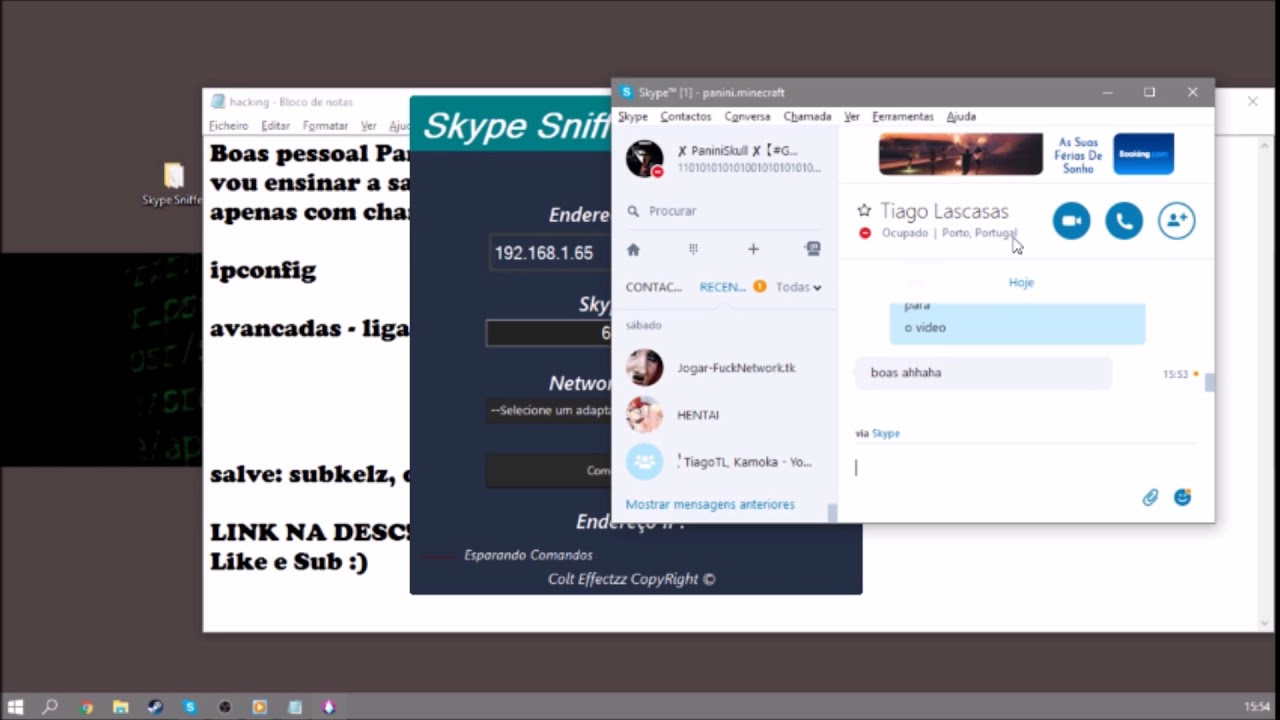Viewport: 1280px width, 720px height.
Task: Open Ver menu in Bloco de notas
Action: pyautogui.click(x=368, y=126)
